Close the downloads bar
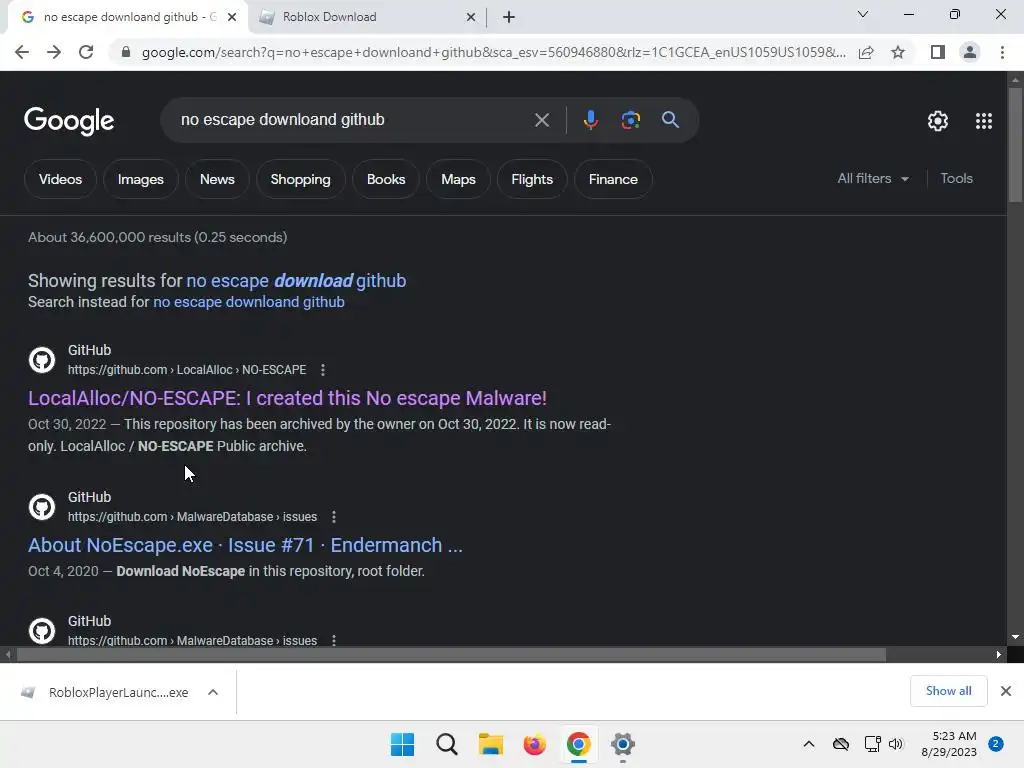 [1006, 691]
